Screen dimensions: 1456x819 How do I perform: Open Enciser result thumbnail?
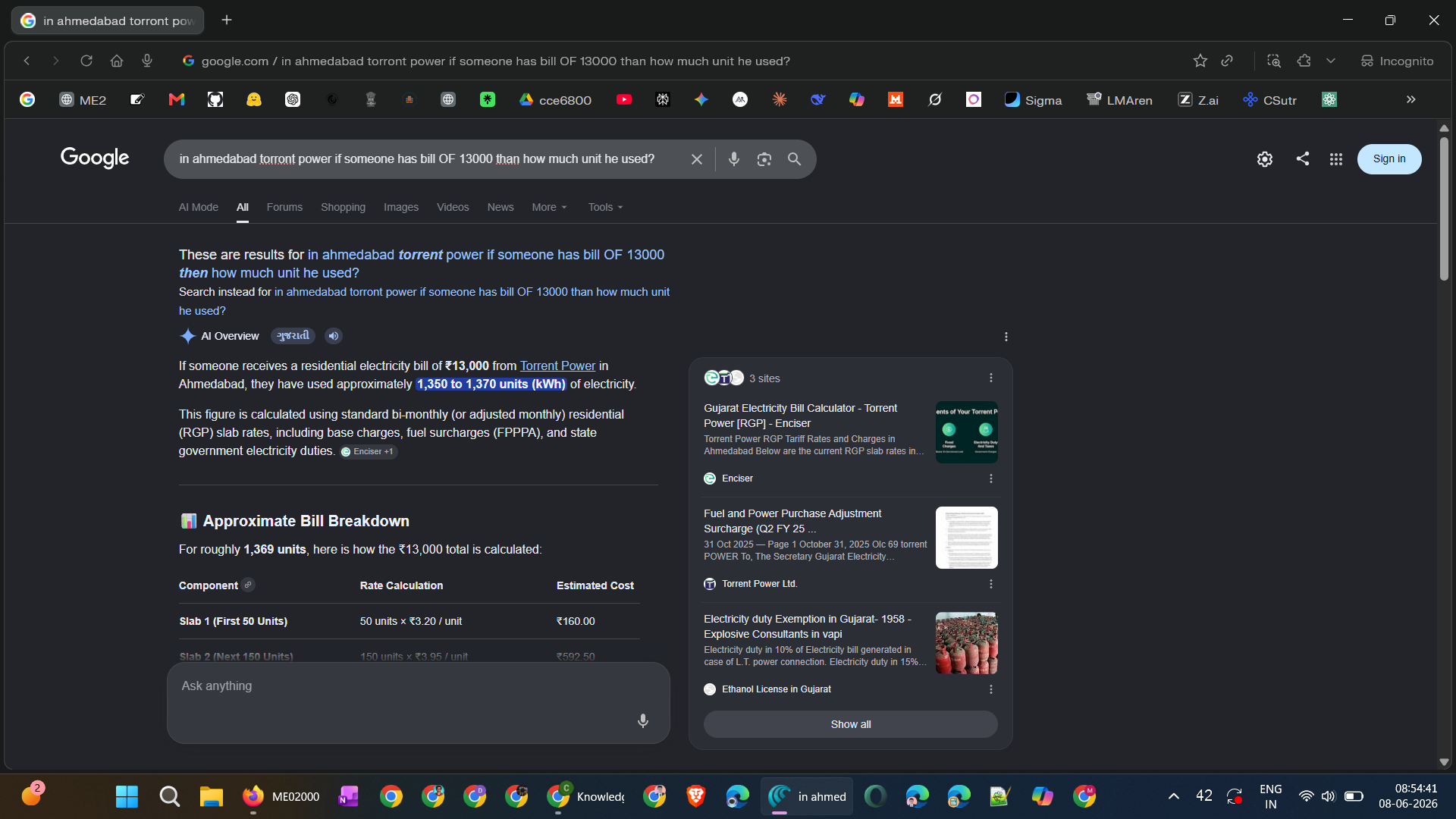click(967, 432)
